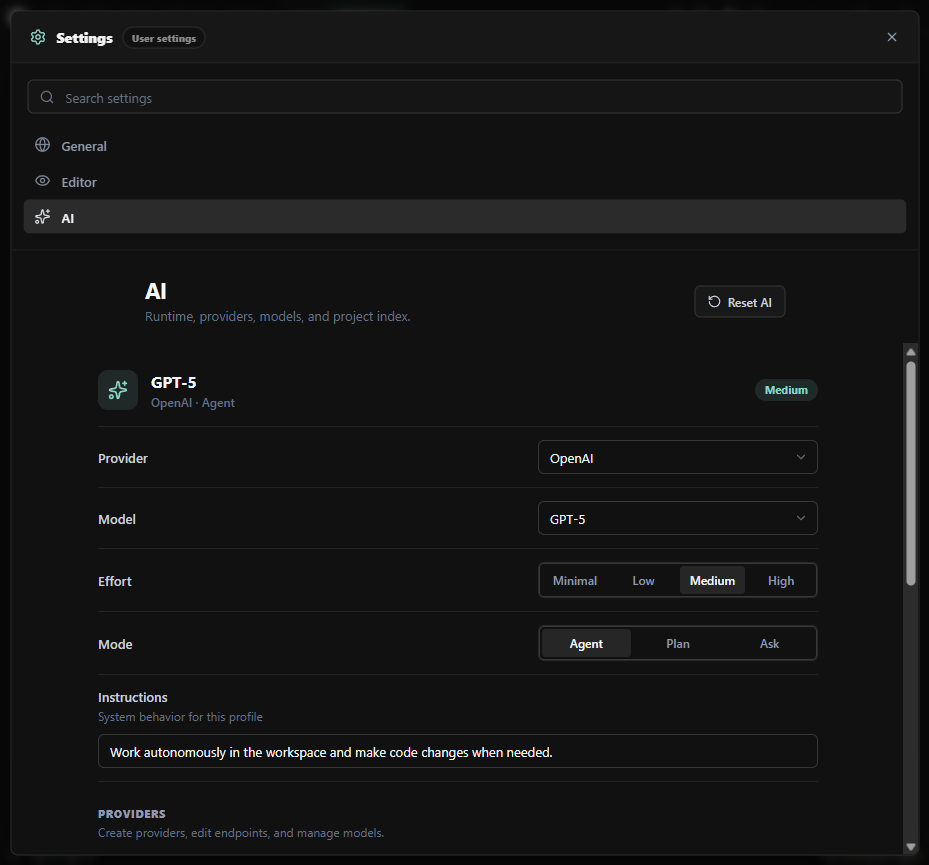Screen dimensions: 929x865
Task: Focus the Search settings field
Action: pos(464,97)
